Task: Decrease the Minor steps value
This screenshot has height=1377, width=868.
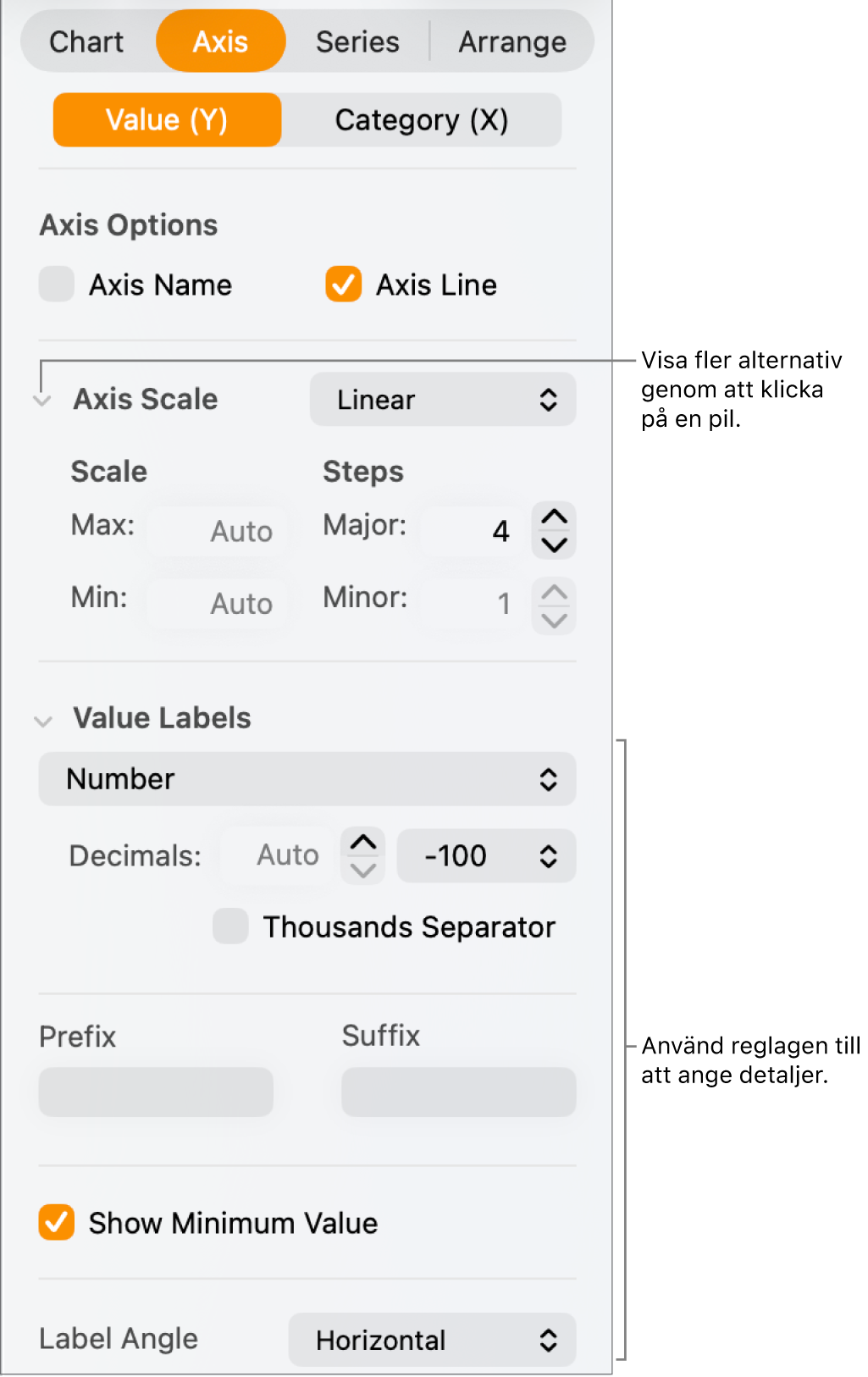Action: (x=554, y=620)
